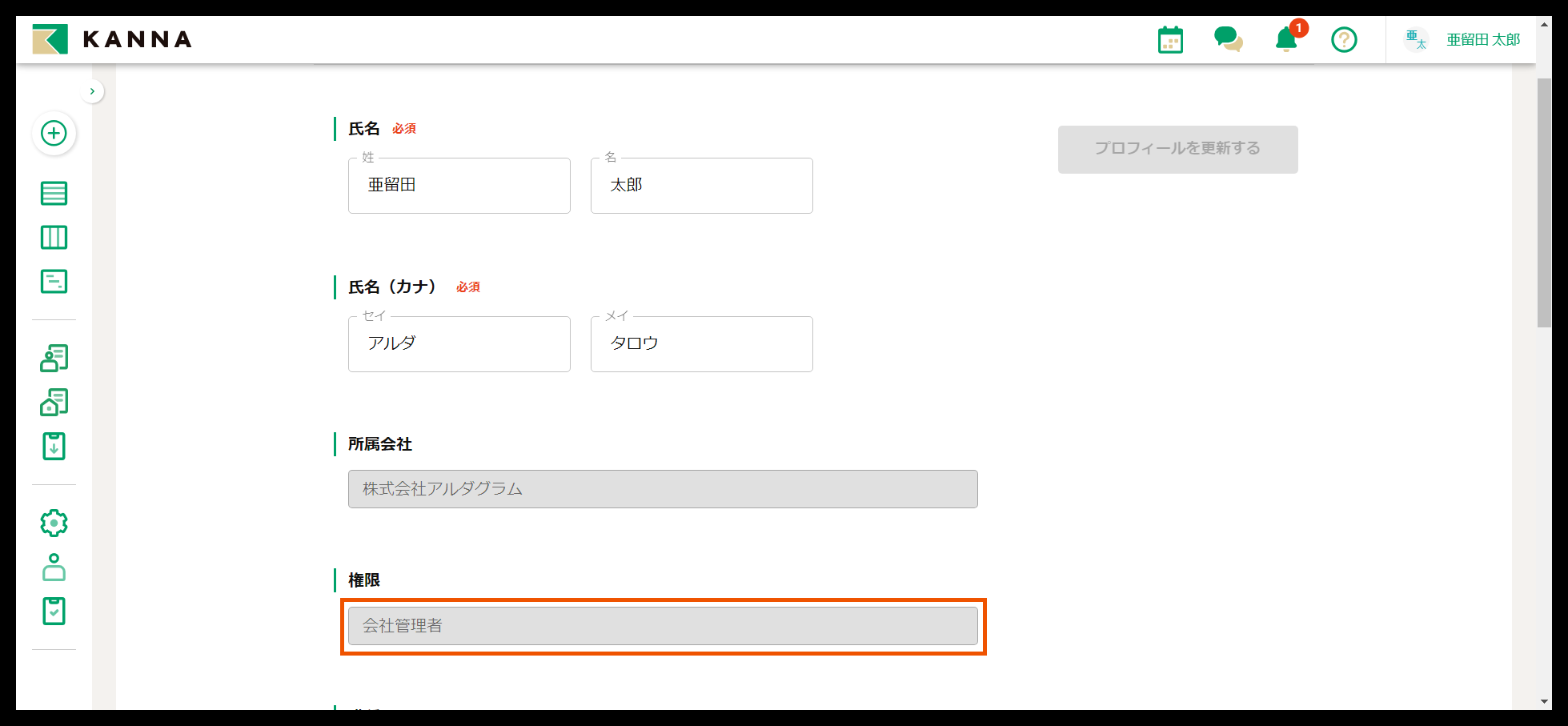Open the reports icon in the sidebar
This screenshot has height=726, width=1568.
[54, 281]
